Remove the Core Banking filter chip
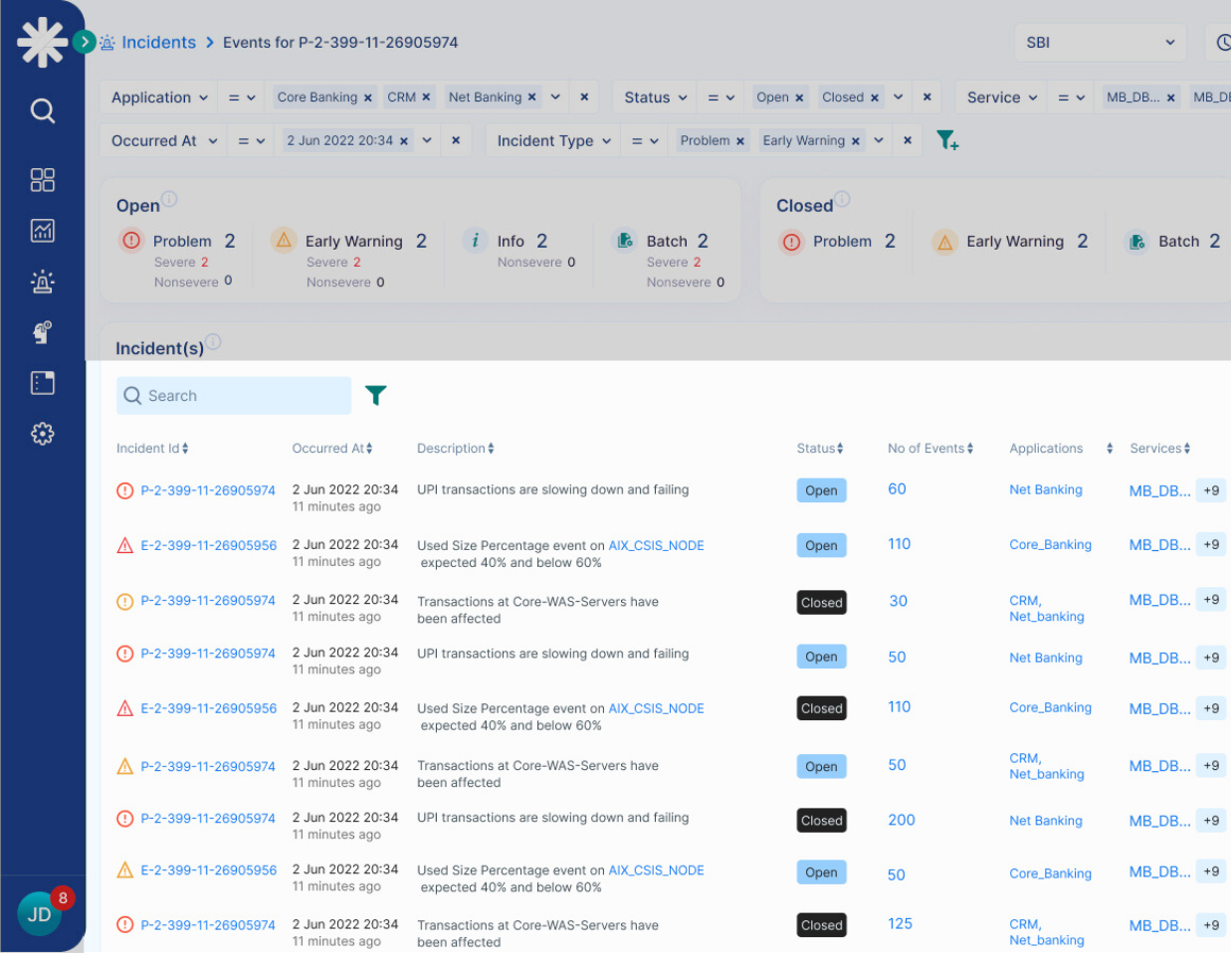The height and width of the screenshot is (953, 1232). point(368,97)
